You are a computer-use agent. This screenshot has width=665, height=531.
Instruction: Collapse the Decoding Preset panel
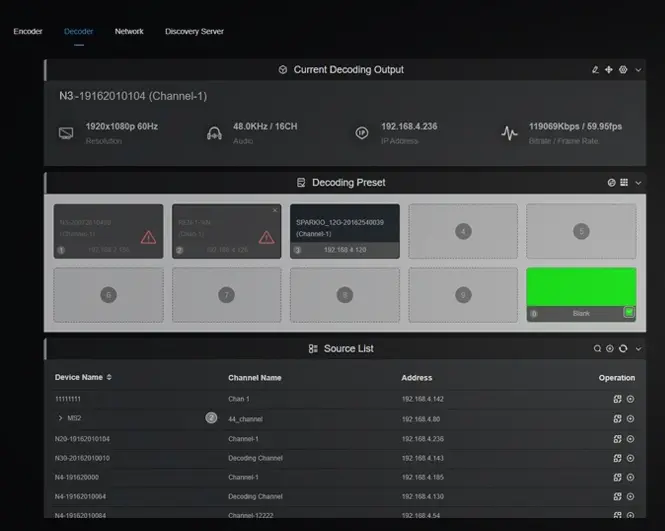point(638,183)
